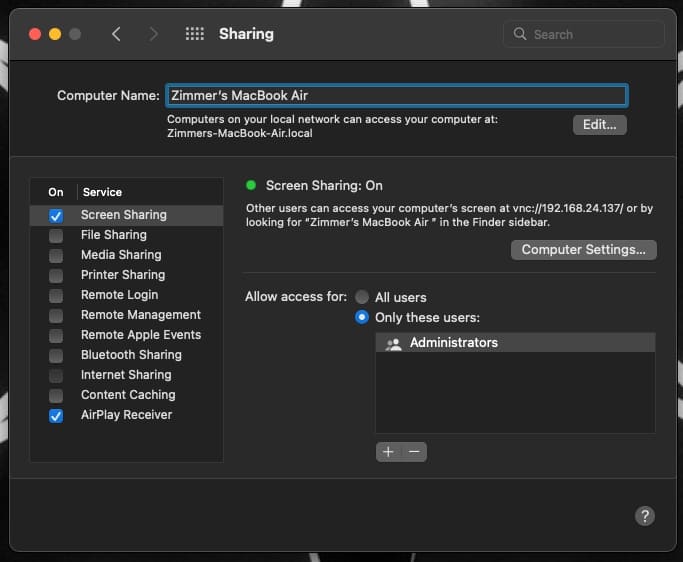Select the Remote Apple Events service row

tap(126, 335)
